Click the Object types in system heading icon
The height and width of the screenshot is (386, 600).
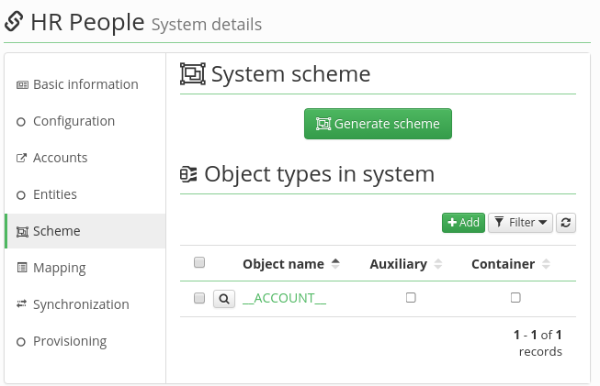tap(189, 175)
